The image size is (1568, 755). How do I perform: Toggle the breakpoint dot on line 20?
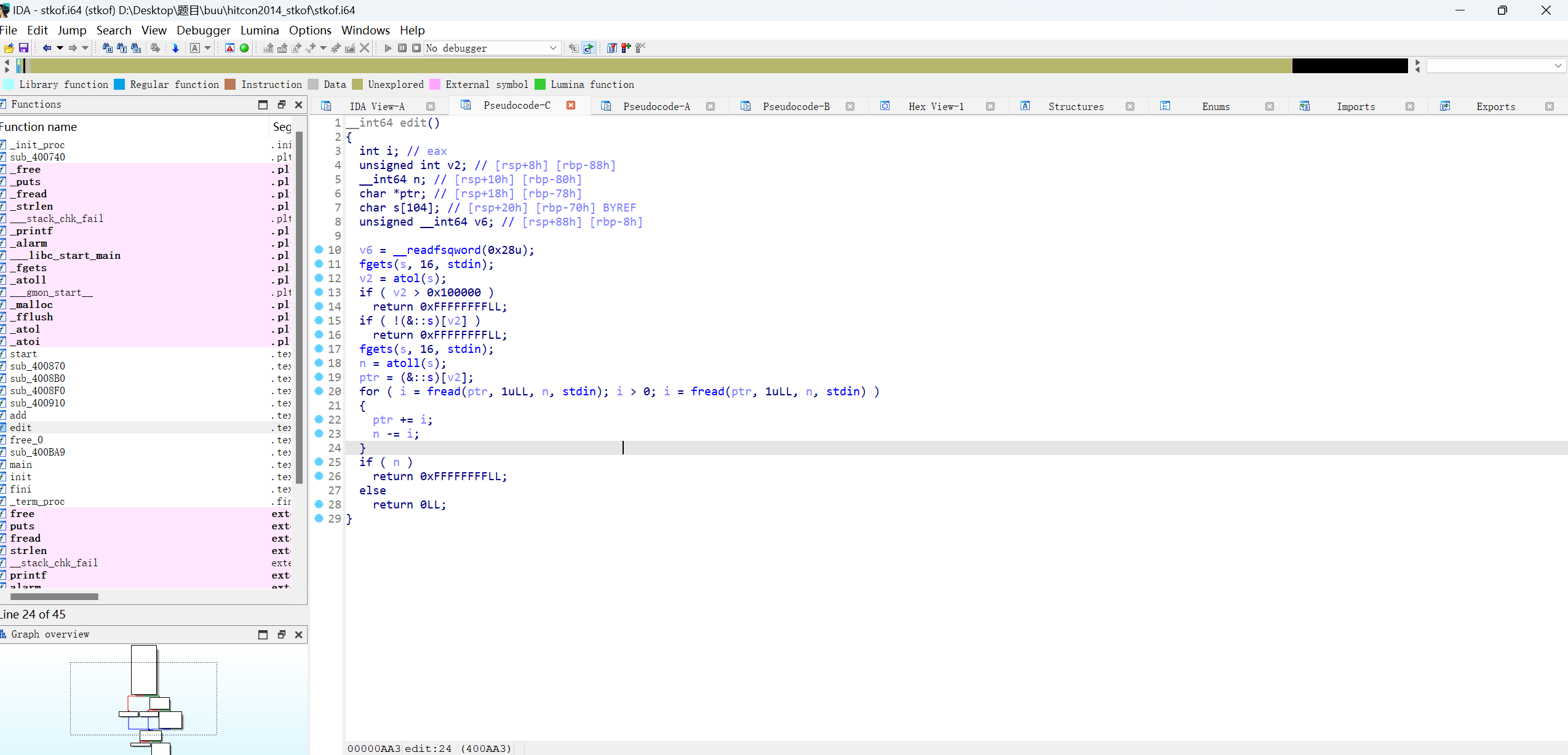coord(319,391)
